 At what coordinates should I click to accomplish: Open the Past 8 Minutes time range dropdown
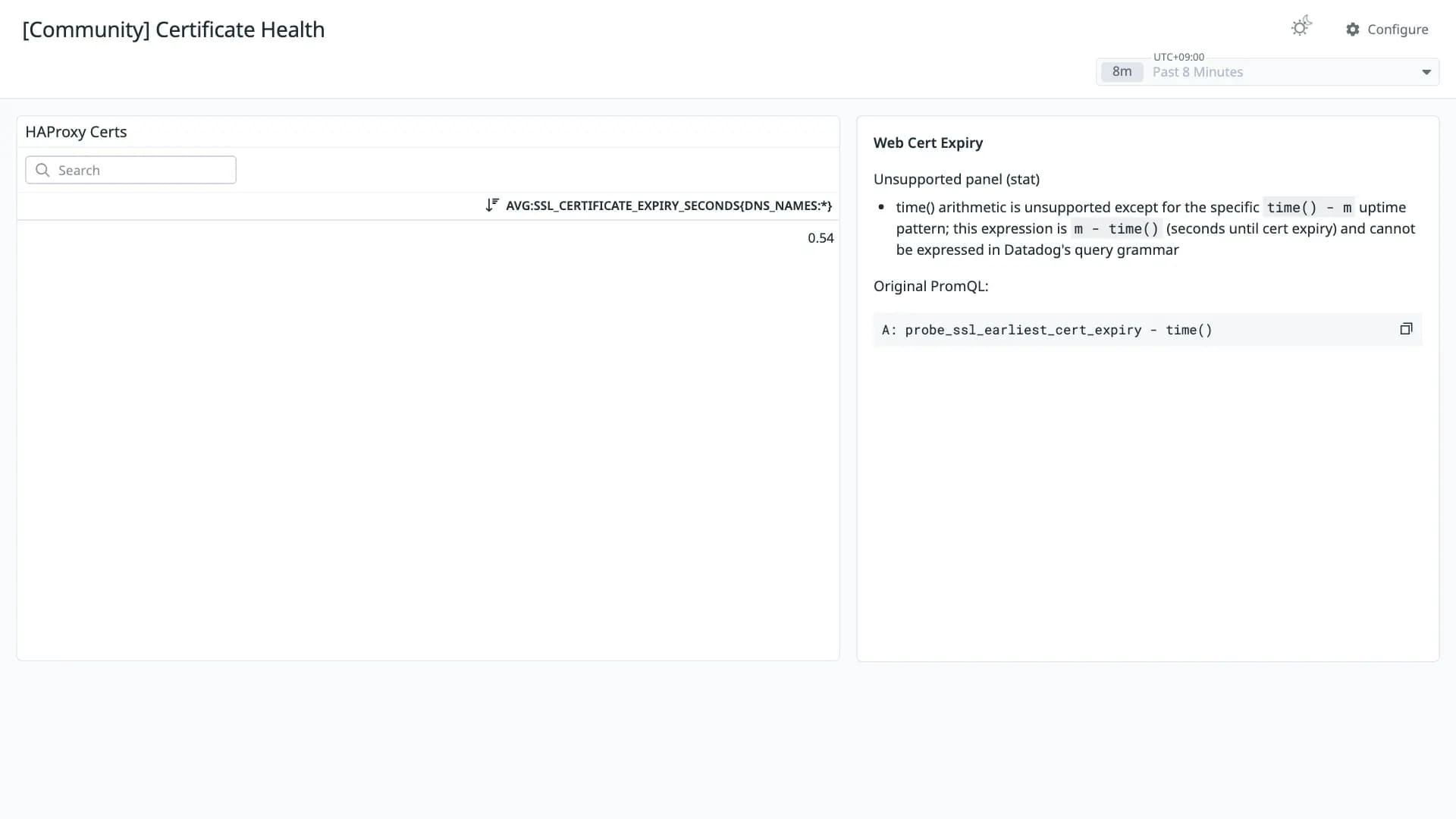click(x=1267, y=72)
